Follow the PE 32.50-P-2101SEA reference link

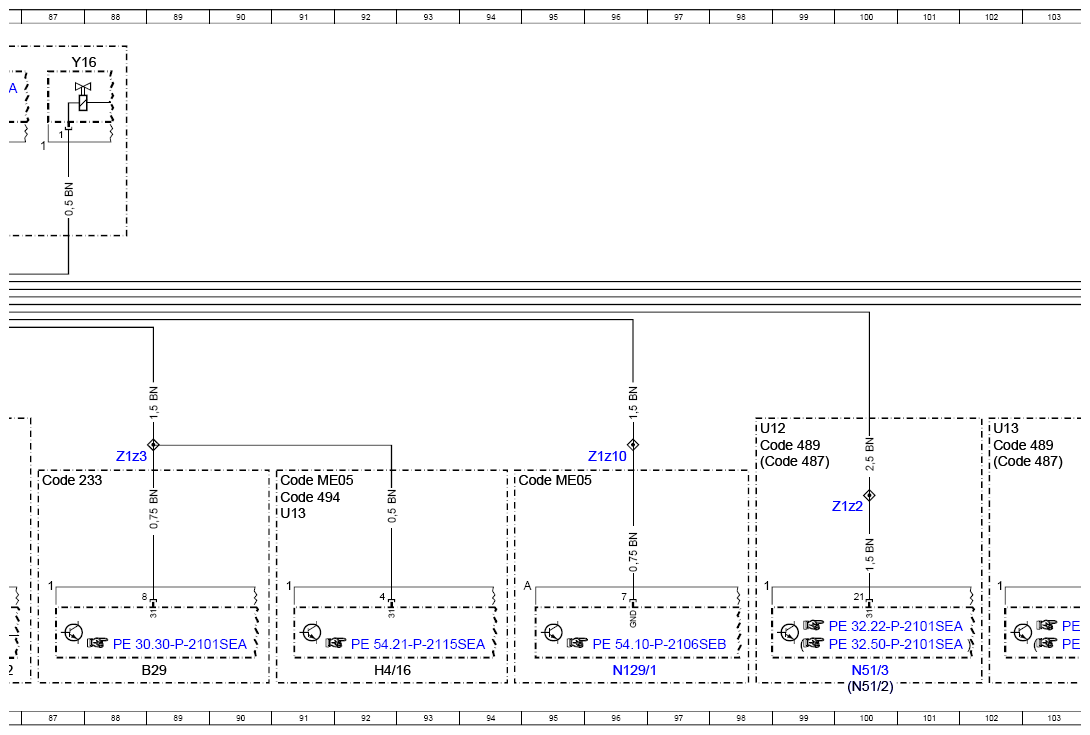(x=895, y=644)
